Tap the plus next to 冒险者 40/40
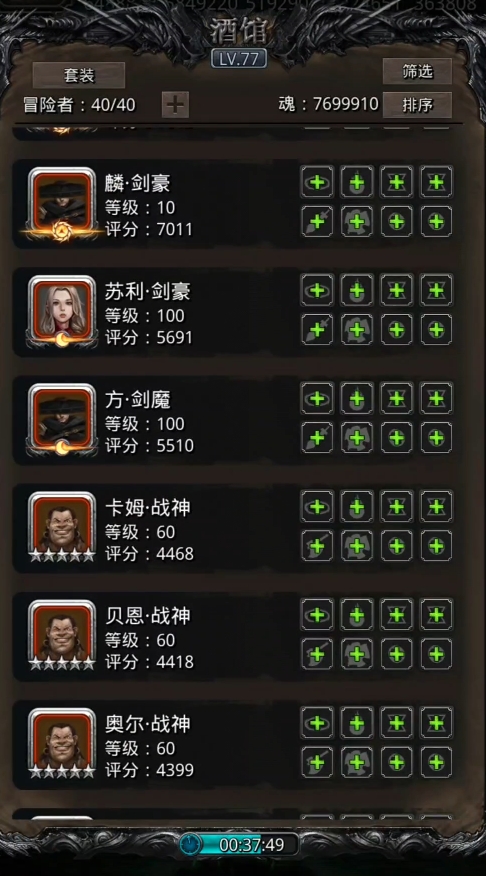This screenshot has width=486, height=876. [175, 104]
